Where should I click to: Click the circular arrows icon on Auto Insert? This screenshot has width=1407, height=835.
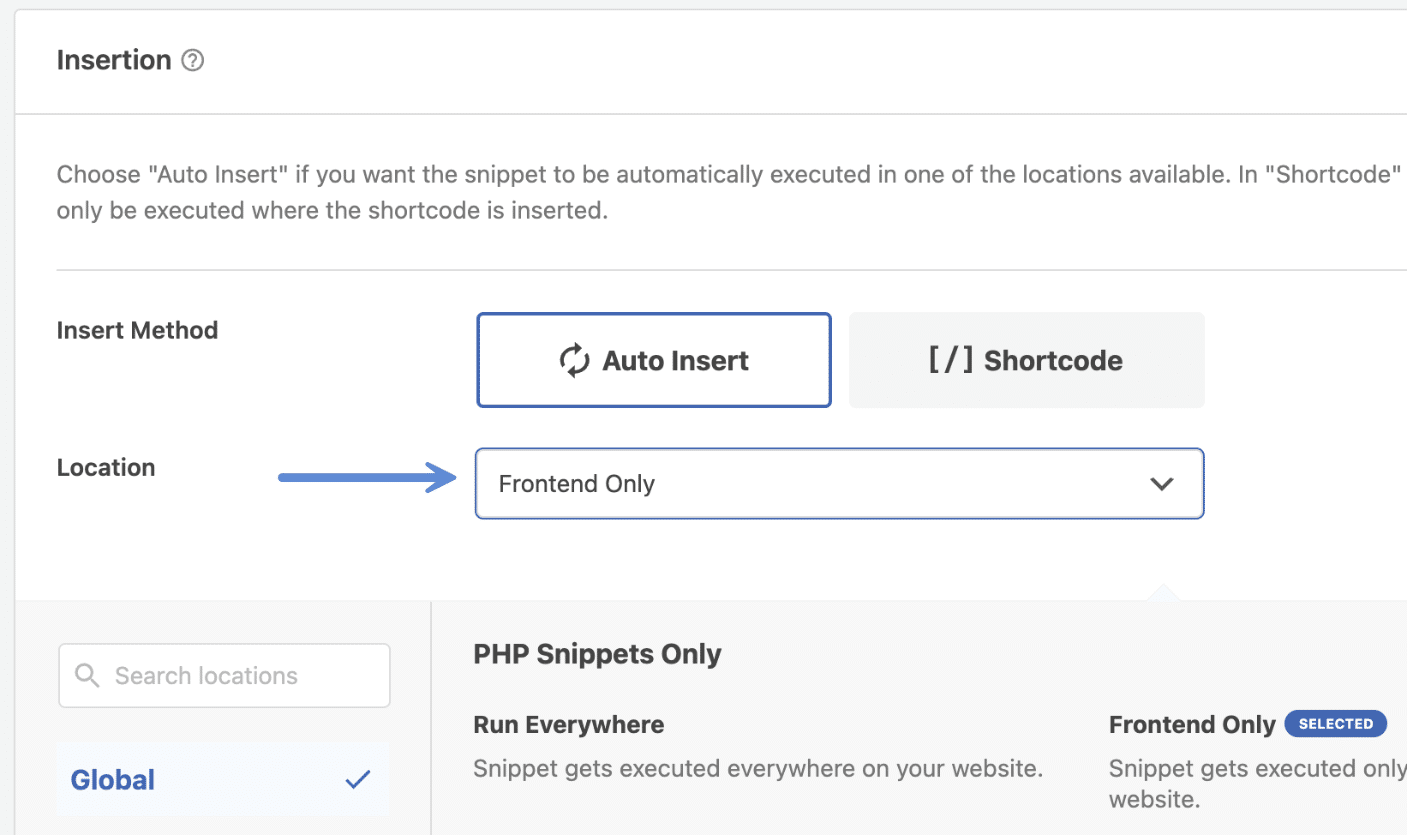(574, 360)
